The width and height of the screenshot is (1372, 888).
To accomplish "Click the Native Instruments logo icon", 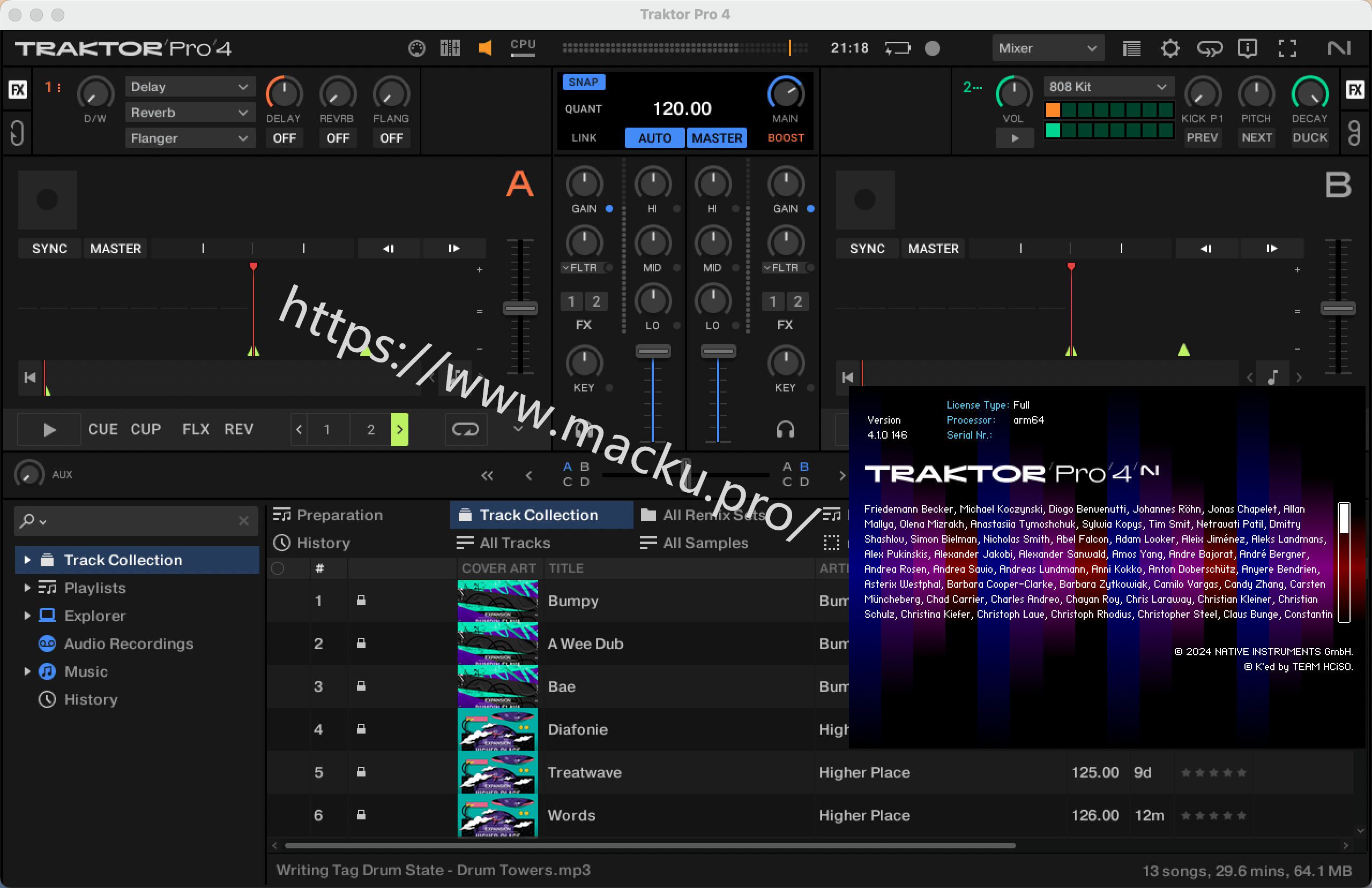I will [x=1339, y=48].
